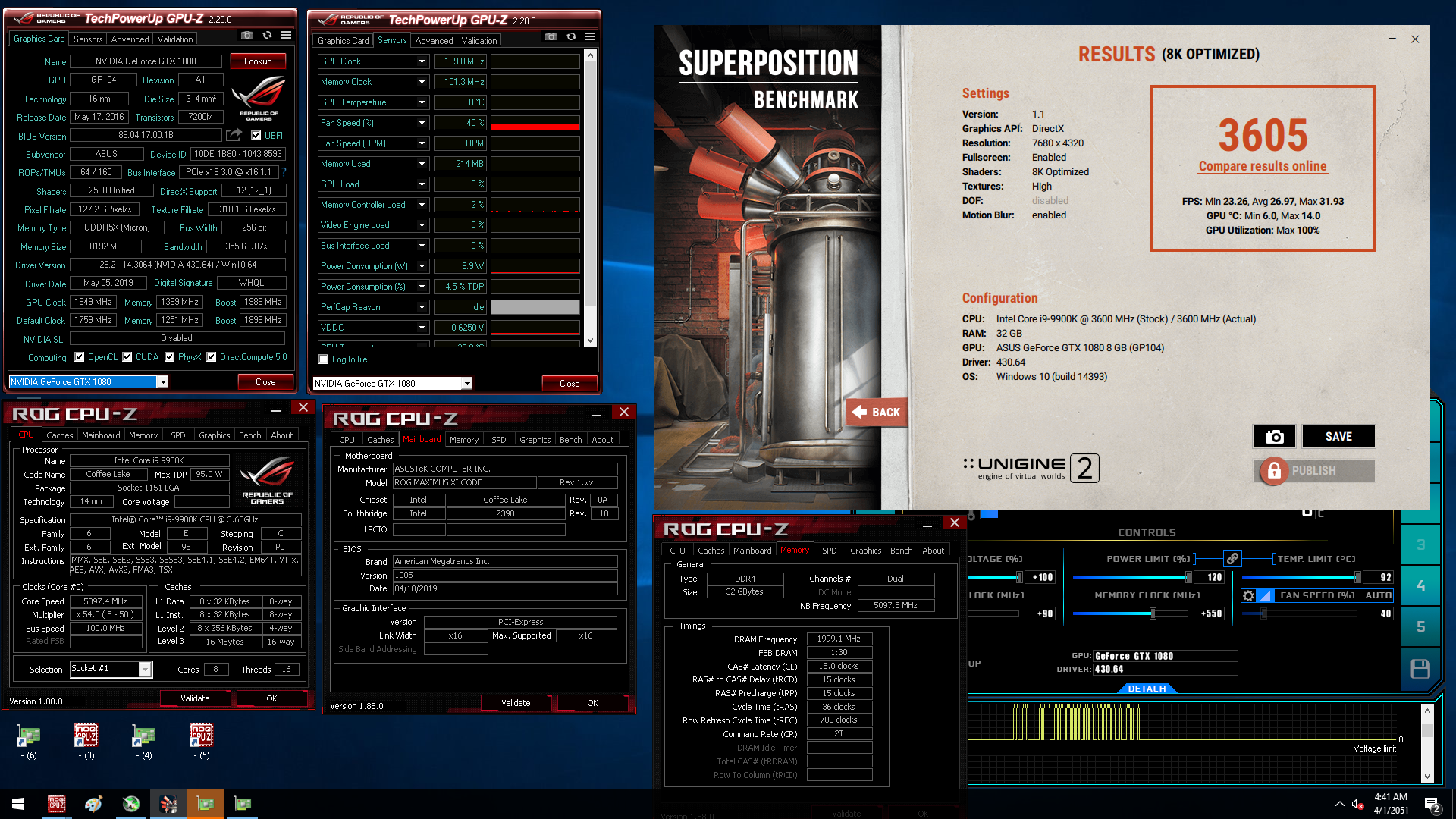Open Graphics tab in the CPU-Z CPU window
The image size is (1456, 819).
[x=214, y=435]
